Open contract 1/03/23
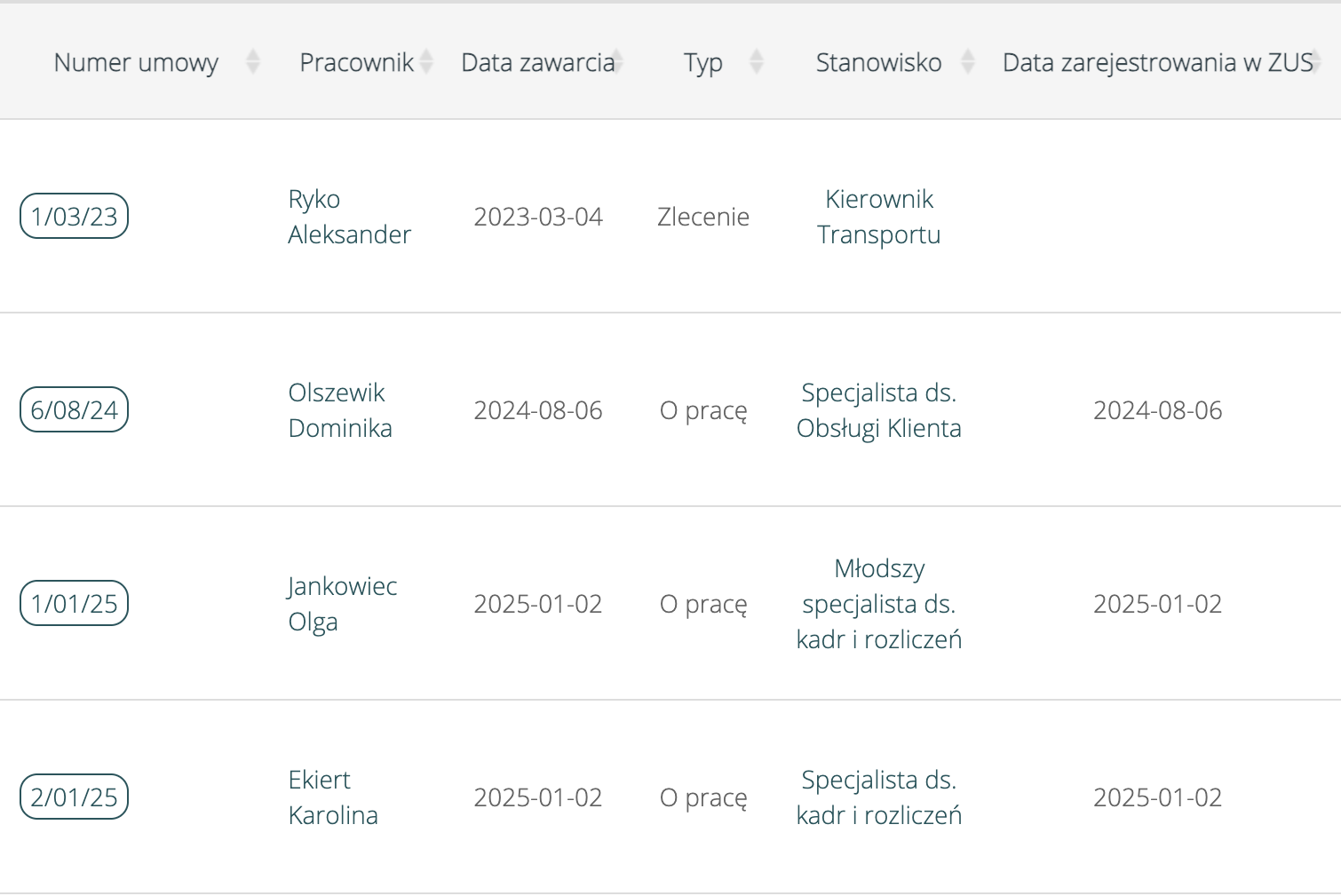 point(74,216)
